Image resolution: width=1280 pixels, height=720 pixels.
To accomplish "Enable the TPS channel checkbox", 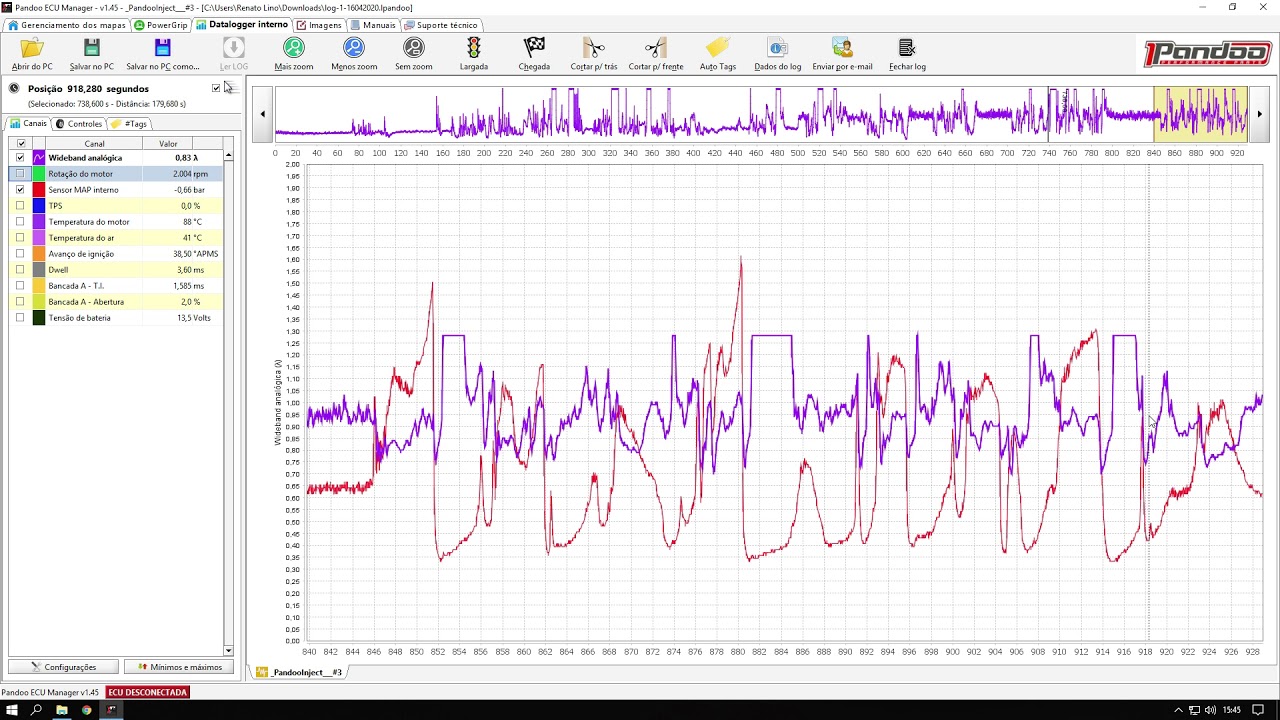I will tap(20, 206).
